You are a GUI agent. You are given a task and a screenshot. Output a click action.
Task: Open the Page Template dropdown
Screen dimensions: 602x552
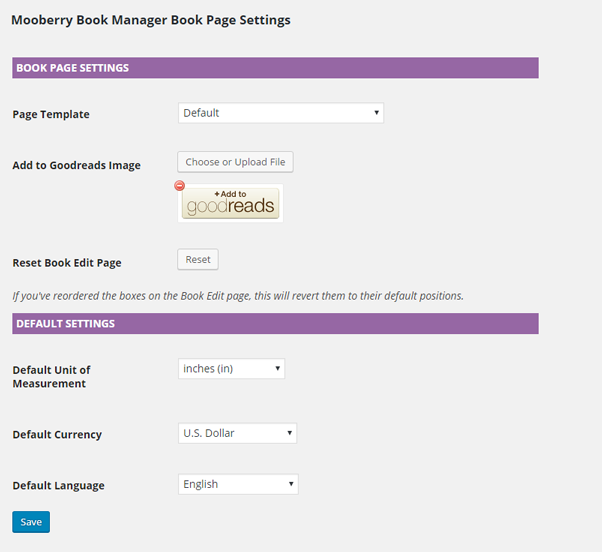(281, 113)
